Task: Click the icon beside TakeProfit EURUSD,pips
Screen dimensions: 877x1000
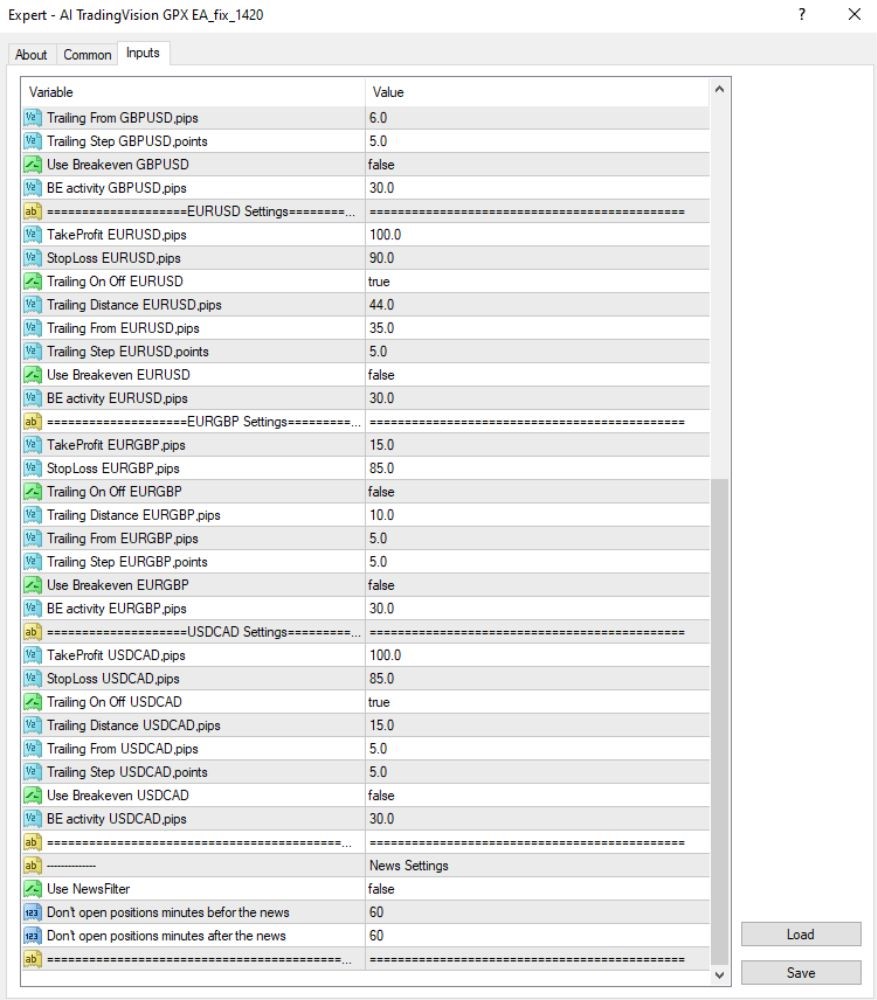Action: click(32, 235)
